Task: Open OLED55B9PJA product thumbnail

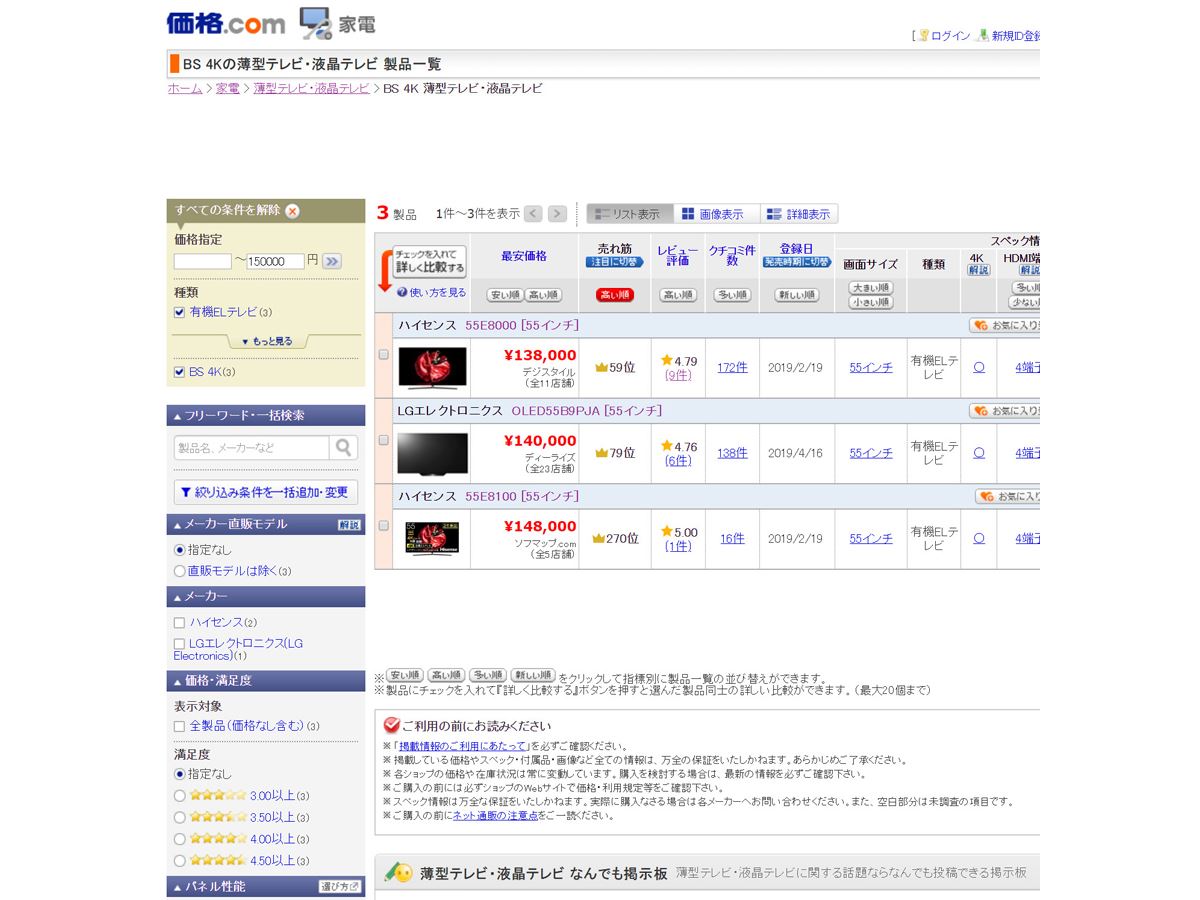Action: click(x=432, y=453)
